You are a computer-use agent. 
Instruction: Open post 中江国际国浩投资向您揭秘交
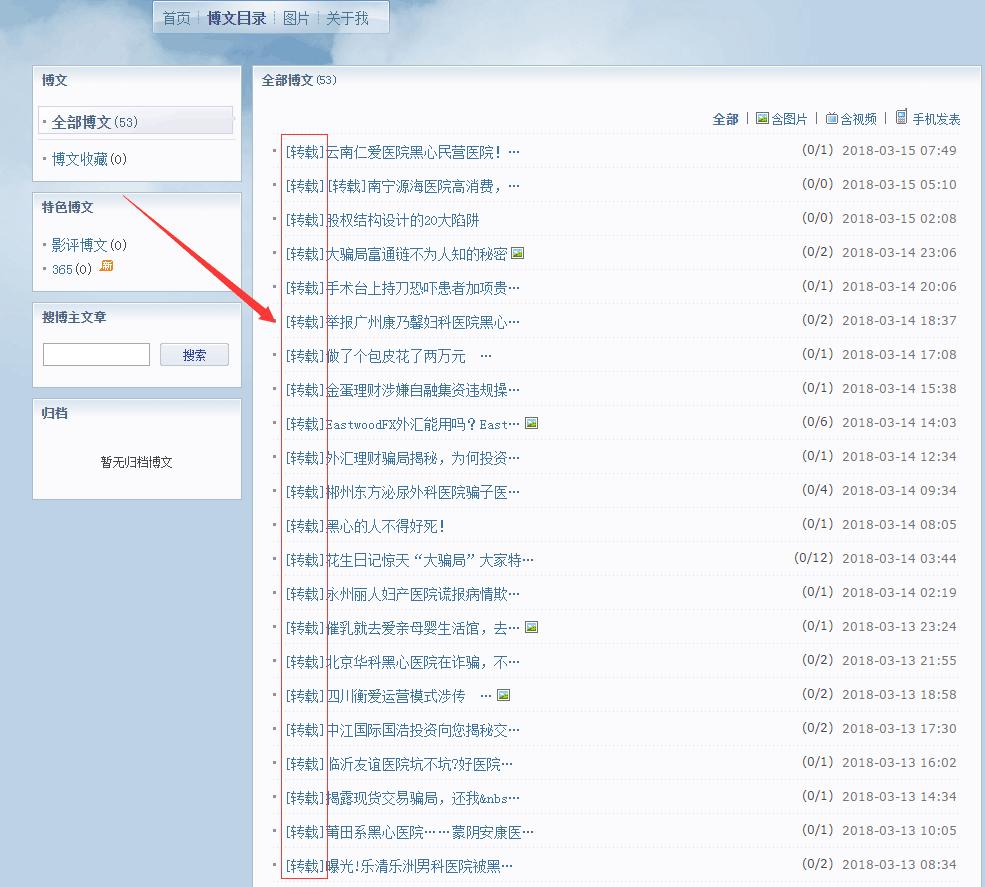pos(403,730)
